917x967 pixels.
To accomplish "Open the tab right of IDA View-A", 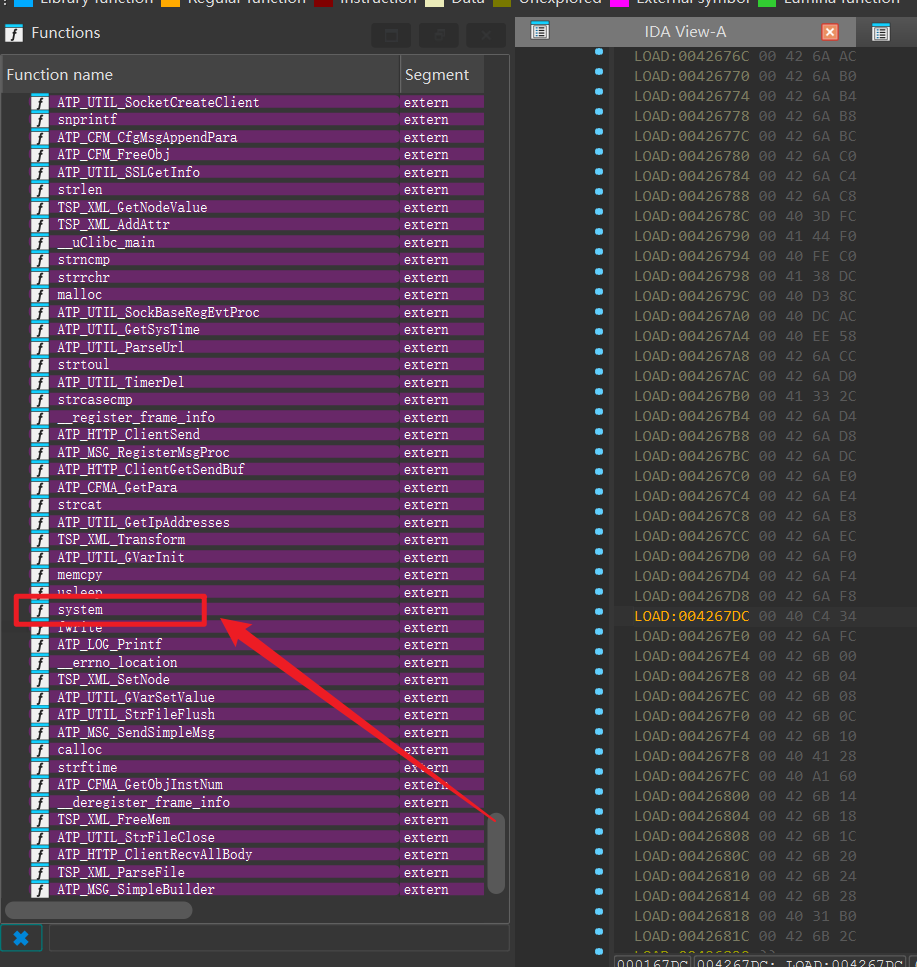I will (x=880, y=32).
